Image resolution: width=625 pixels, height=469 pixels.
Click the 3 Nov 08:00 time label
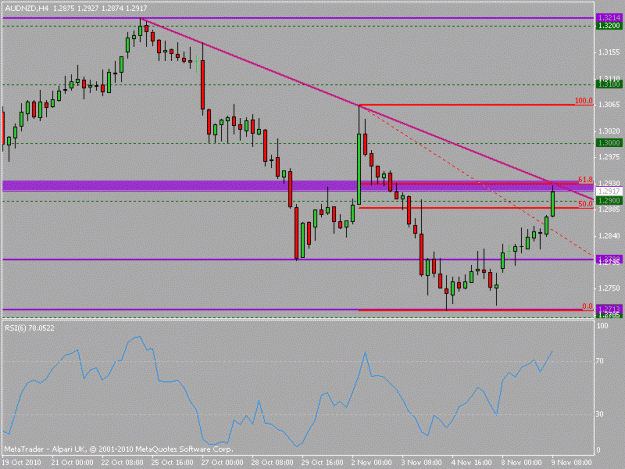(421, 462)
